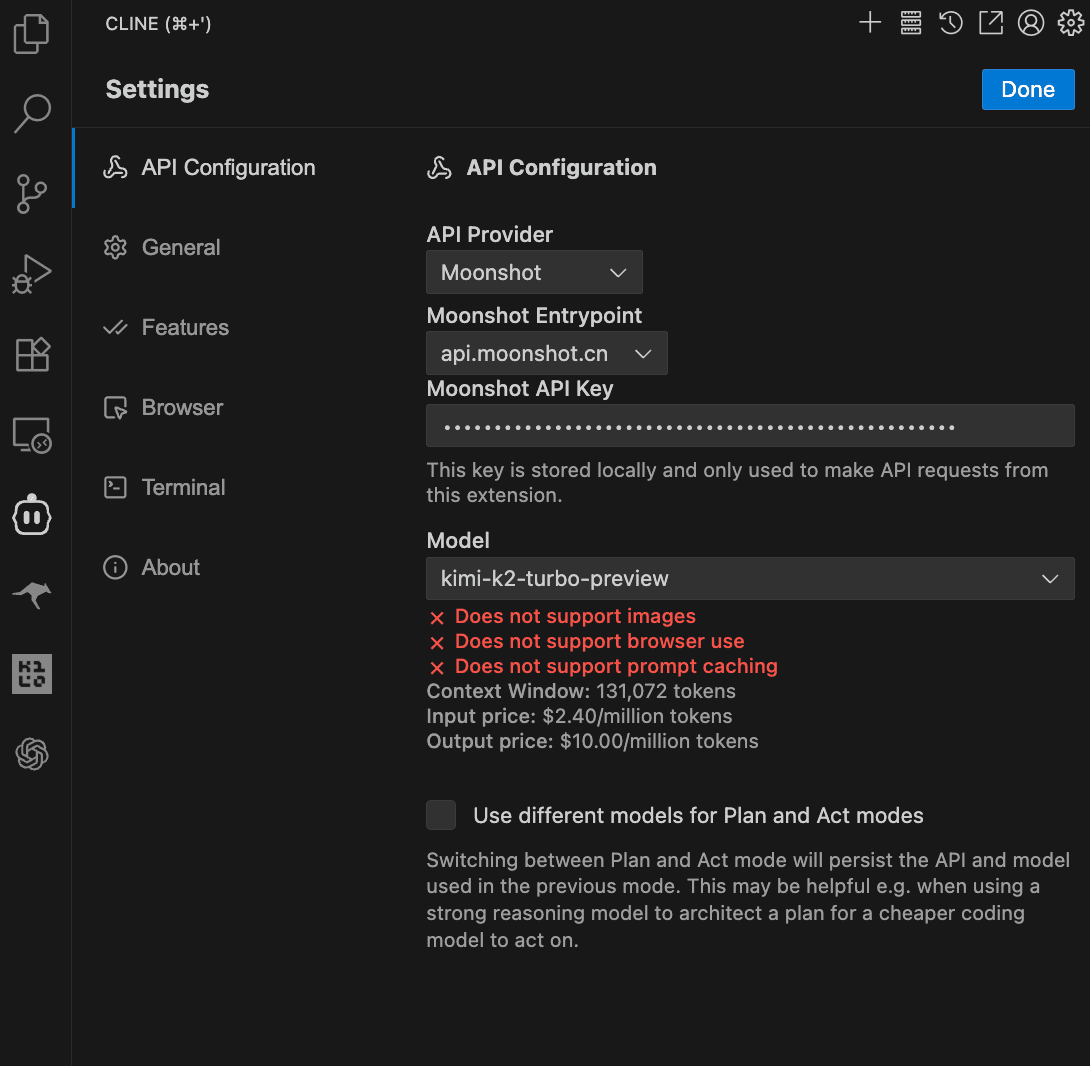
Task: Open the Source Control view
Action: (x=32, y=193)
